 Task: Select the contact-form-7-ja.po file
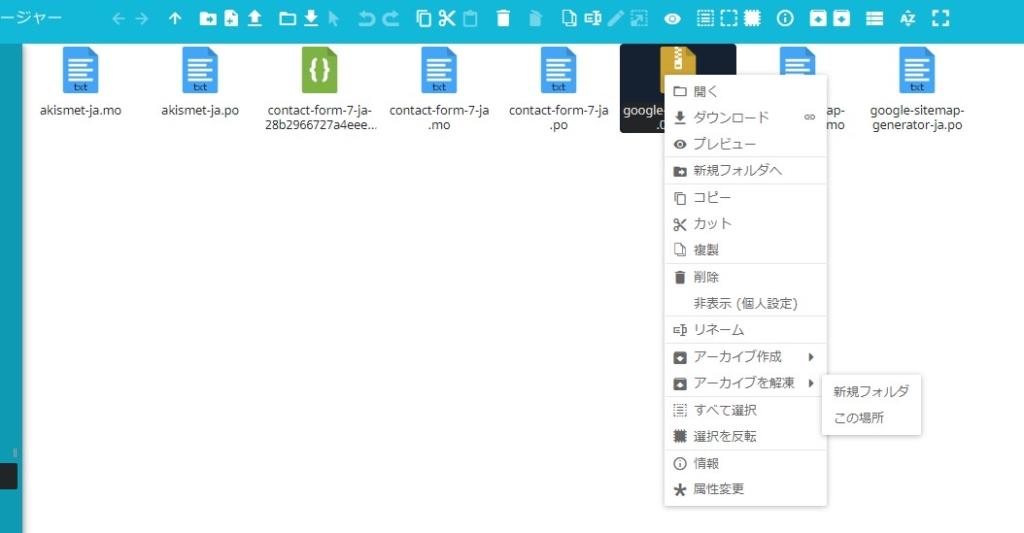[558, 89]
